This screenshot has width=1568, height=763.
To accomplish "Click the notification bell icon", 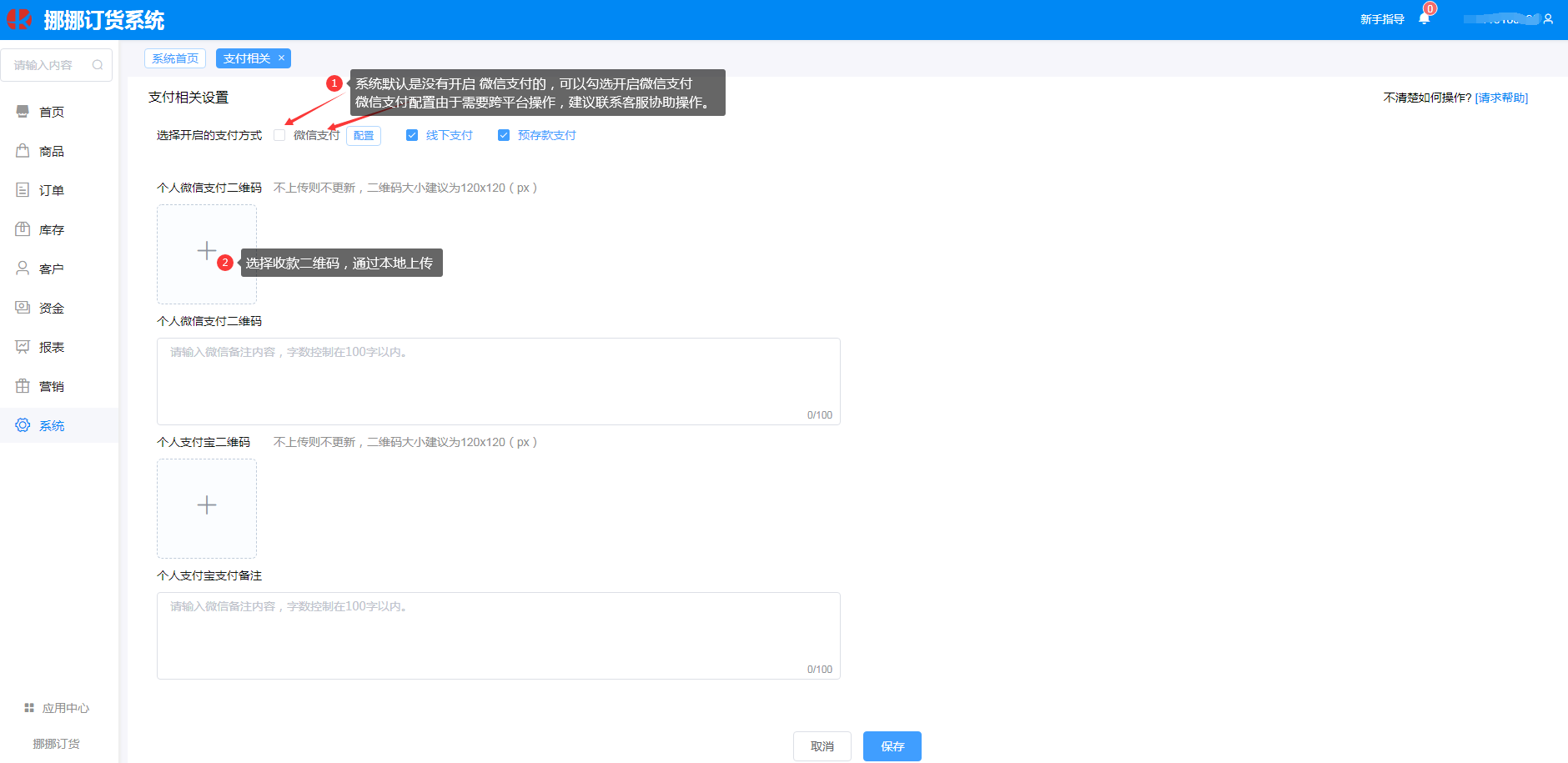I will (x=1424, y=18).
